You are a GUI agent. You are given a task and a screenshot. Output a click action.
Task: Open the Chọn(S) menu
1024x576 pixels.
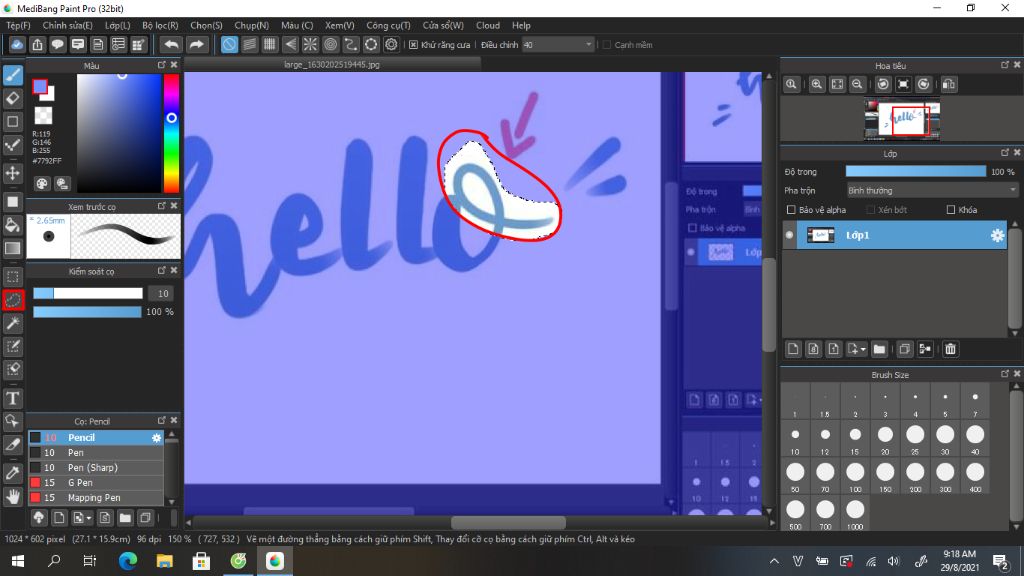(x=206, y=25)
